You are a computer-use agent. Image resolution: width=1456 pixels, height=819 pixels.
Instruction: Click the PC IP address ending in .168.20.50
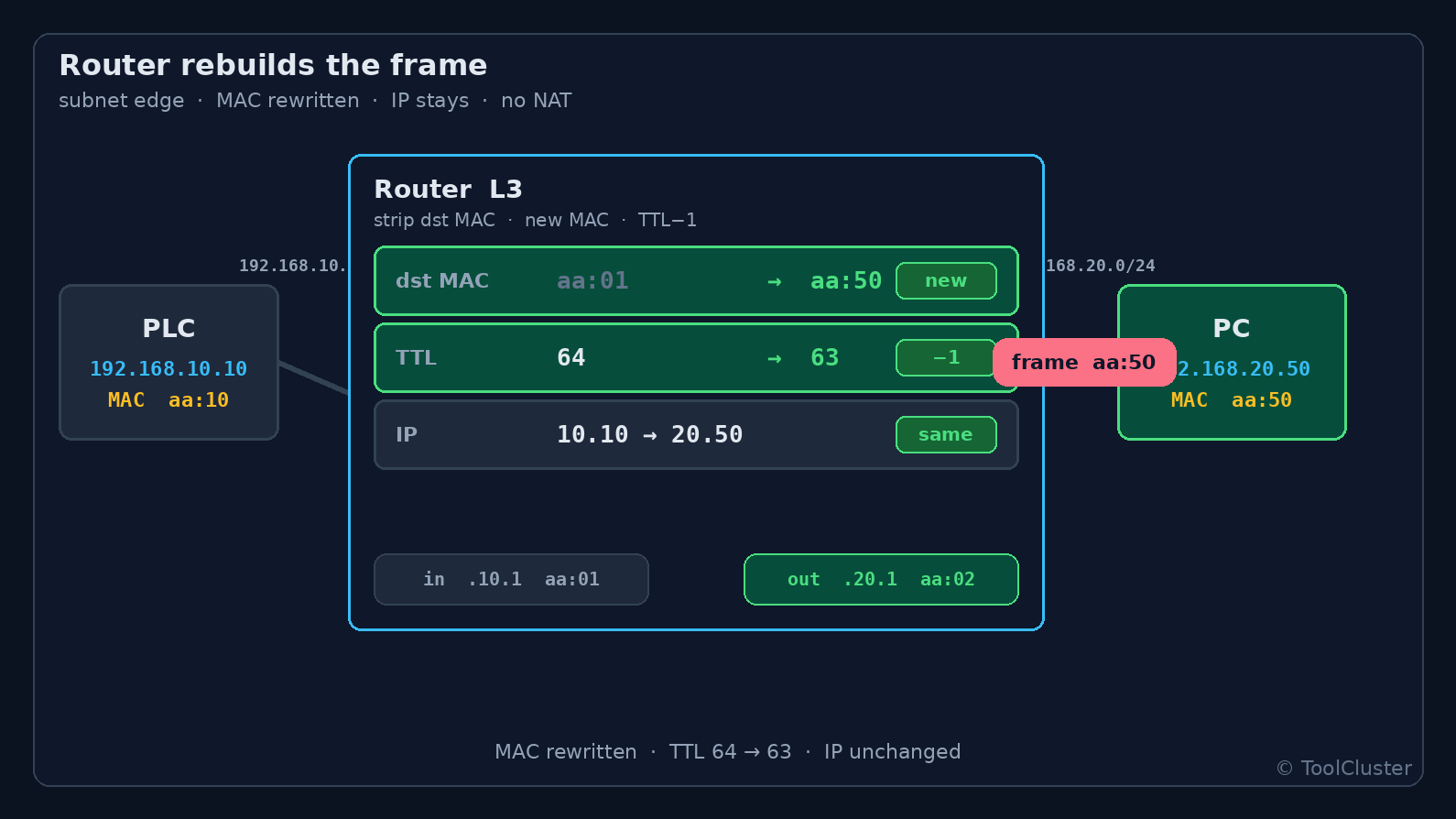[x=1244, y=368]
